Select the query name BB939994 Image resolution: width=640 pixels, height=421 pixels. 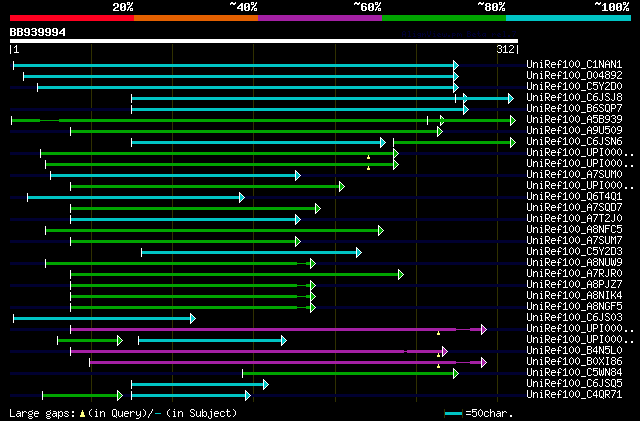38,32
